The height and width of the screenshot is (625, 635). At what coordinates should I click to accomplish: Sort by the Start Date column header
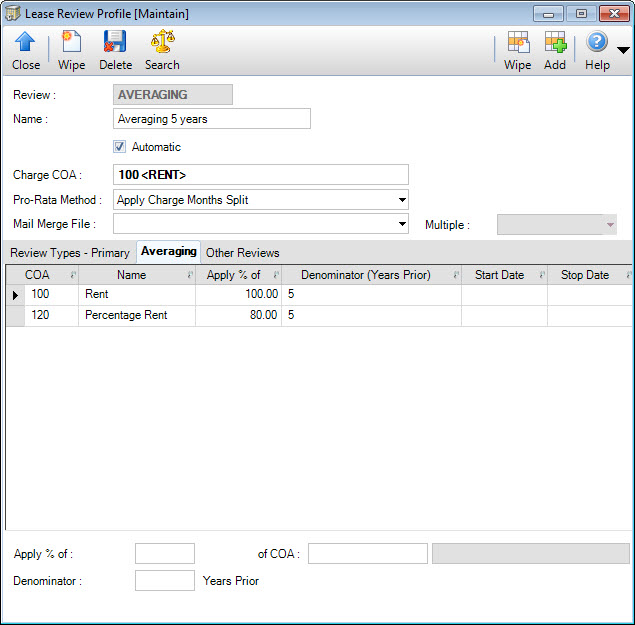[x=504, y=275]
